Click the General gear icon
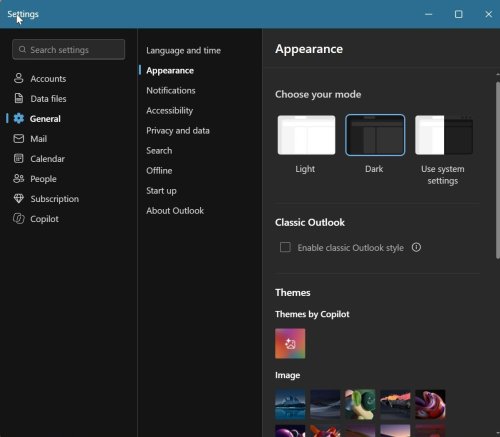This screenshot has height=437, width=500. coord(19,118)
